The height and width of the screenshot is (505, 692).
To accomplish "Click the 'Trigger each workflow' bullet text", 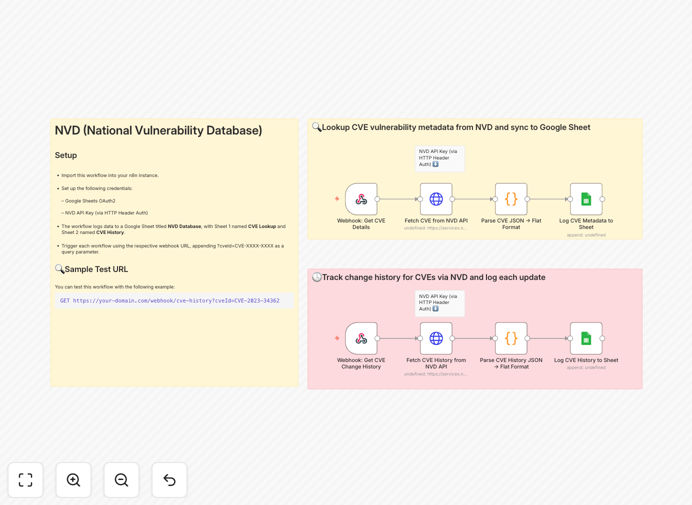I will (173, 249).
